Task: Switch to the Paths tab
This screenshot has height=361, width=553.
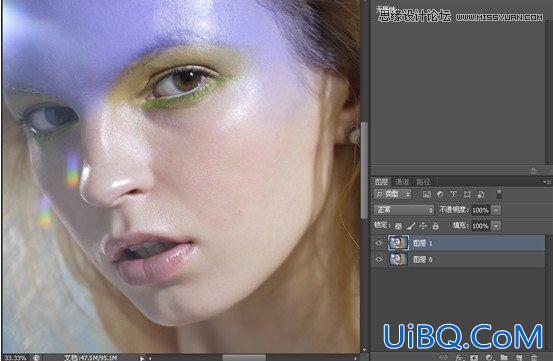Action: point(423,182)
